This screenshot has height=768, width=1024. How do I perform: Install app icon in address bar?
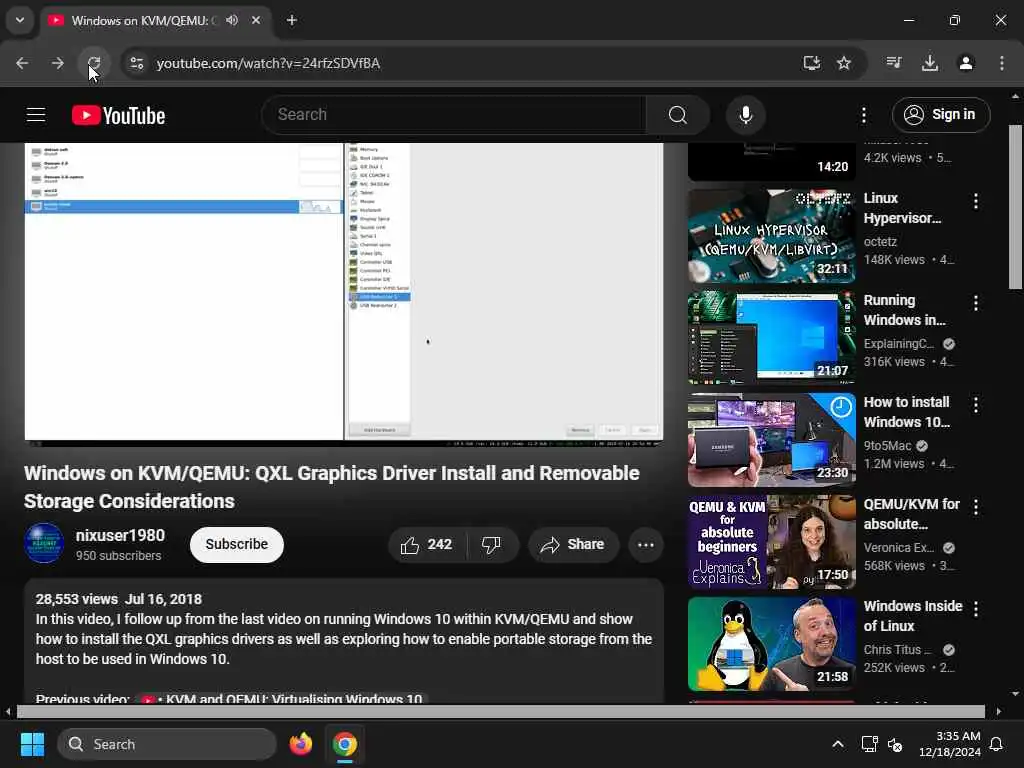(x=812, y=63)
